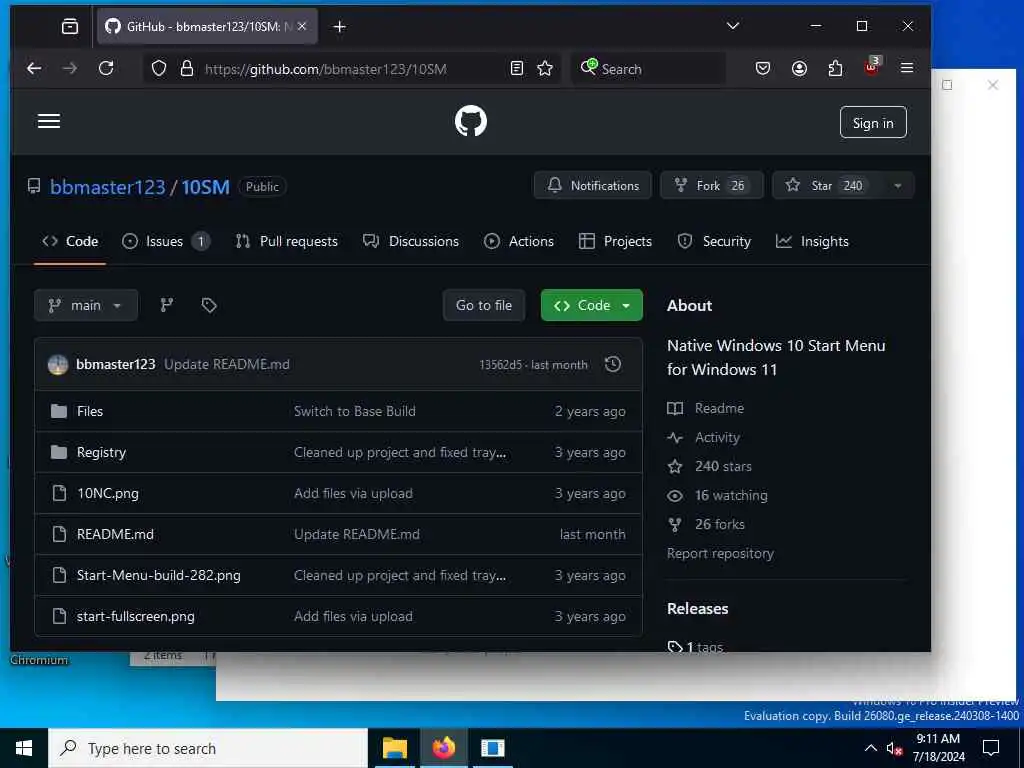This screenshot has height=768, width=1024.
Task: Go to the Discussions tab
Action: [411, 242]
